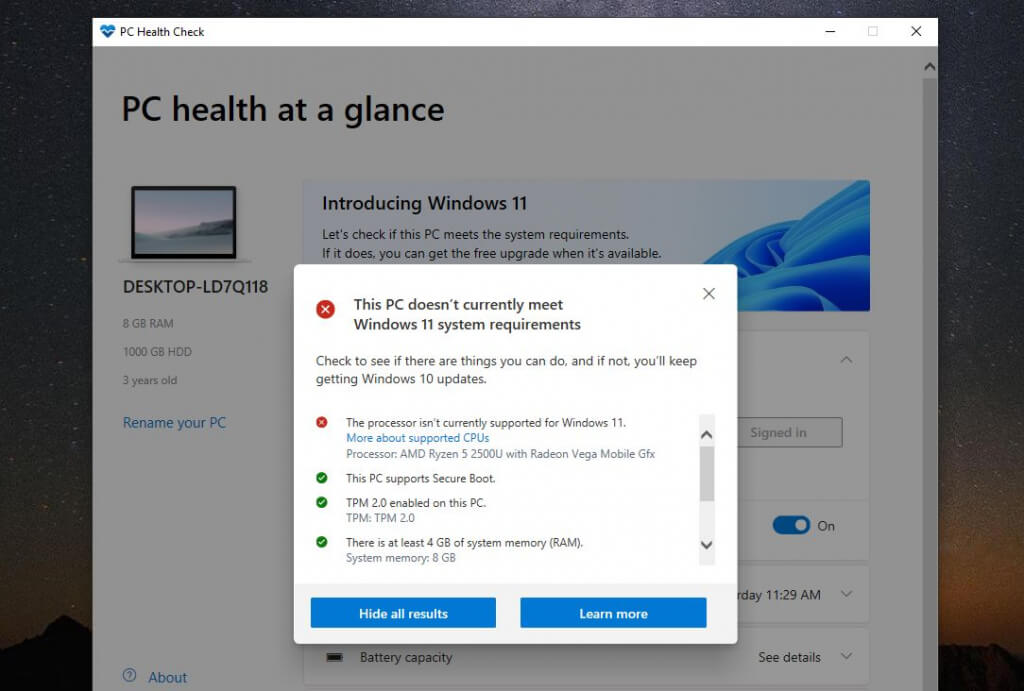Click the battery icon beside Battery capacity
The width and height of the screenshot is (1024, 691).
point(334,657)
